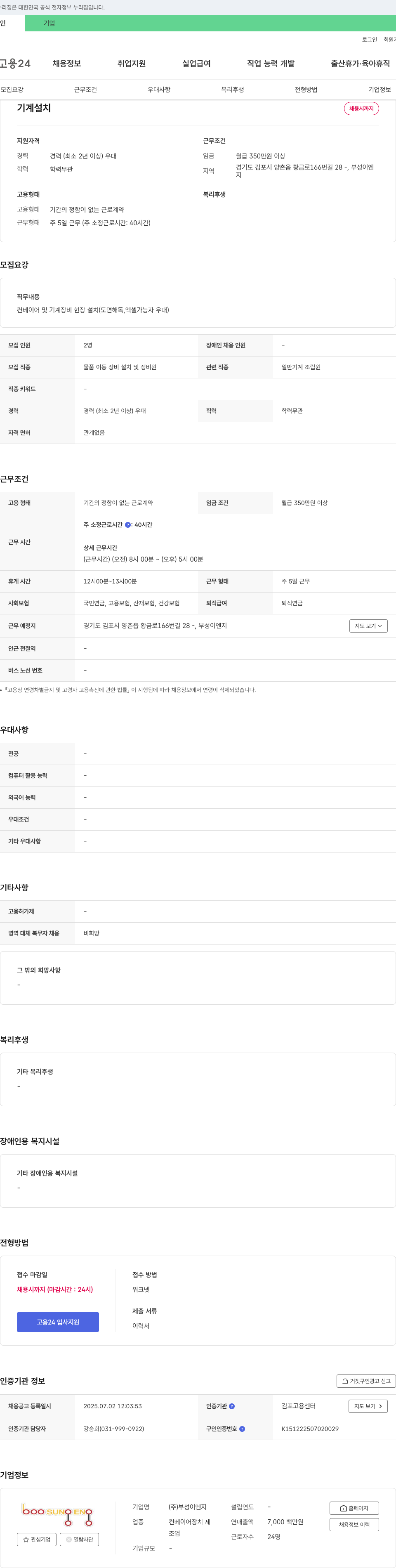
Task: Apply with 고용24 입사지원 button
Action: tap(58, 1322)
